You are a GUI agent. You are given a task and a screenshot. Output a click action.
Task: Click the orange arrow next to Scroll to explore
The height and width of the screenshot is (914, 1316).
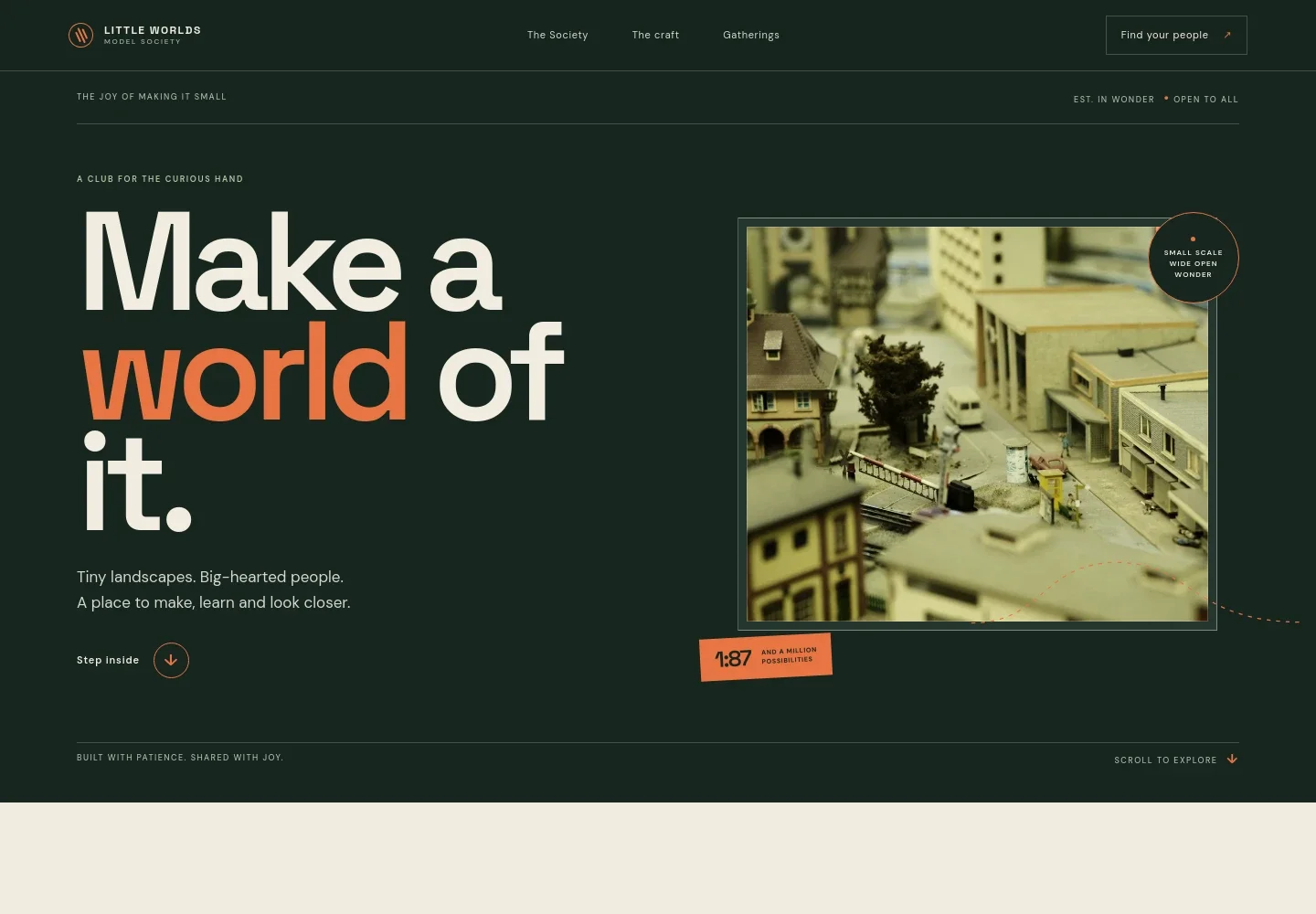point(1232,759)
